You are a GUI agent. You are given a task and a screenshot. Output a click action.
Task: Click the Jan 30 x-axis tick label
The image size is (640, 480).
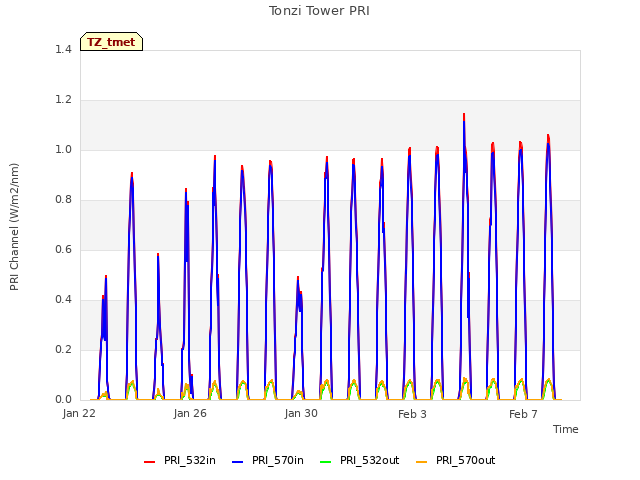(x=301, y=413)
